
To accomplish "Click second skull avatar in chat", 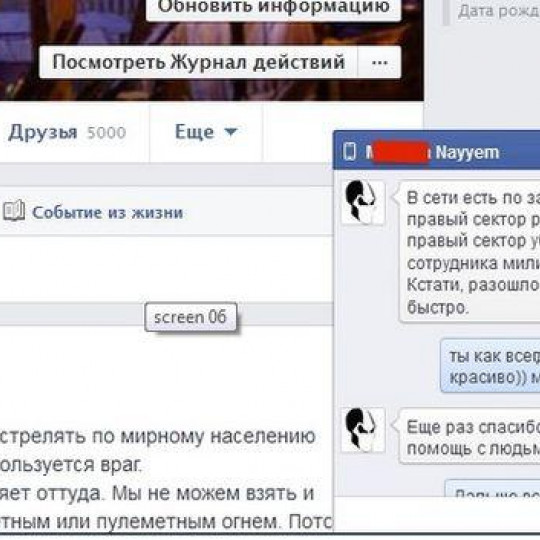I will [363, 429].
